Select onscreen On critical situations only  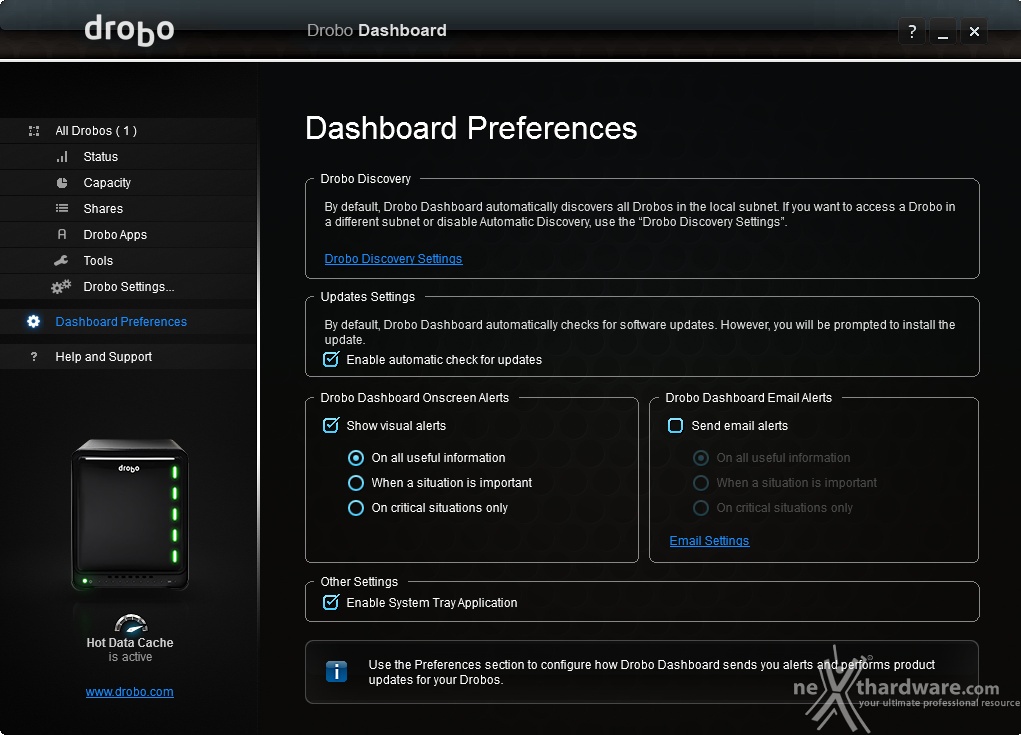click(x=356, y=508)
